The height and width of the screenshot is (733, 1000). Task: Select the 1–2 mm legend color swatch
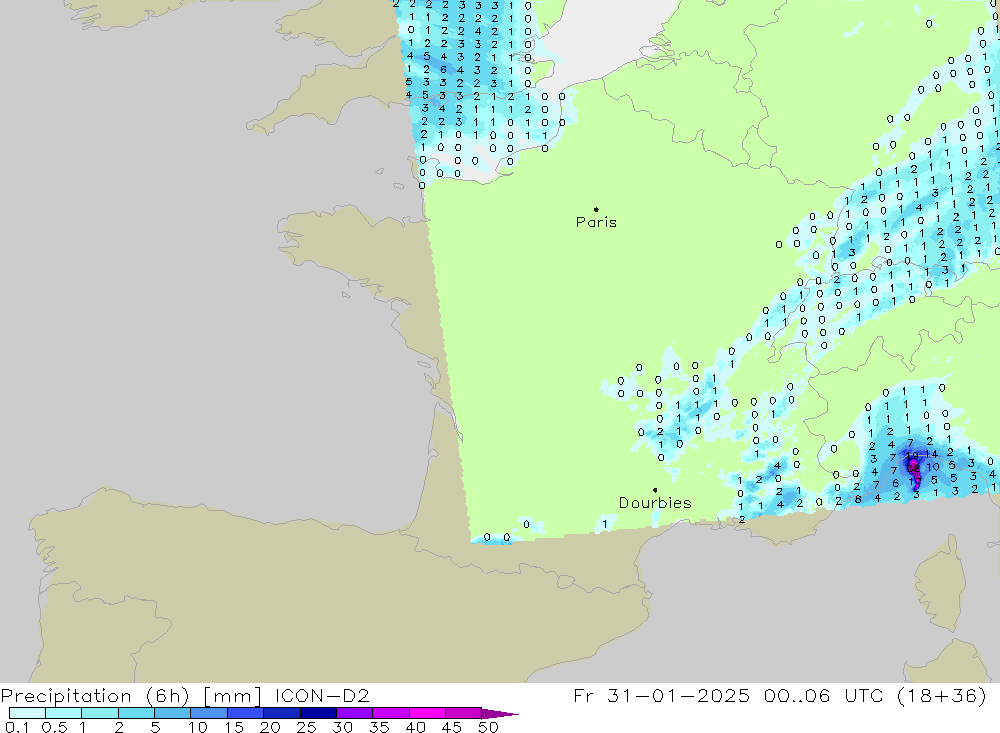click(x=99, y=713)
